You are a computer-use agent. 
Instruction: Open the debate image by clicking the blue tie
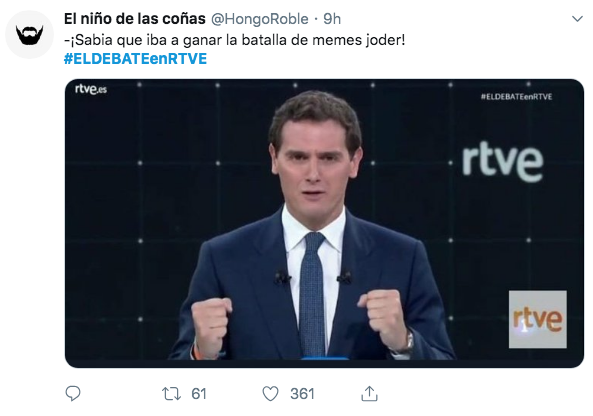click(313, 293)
